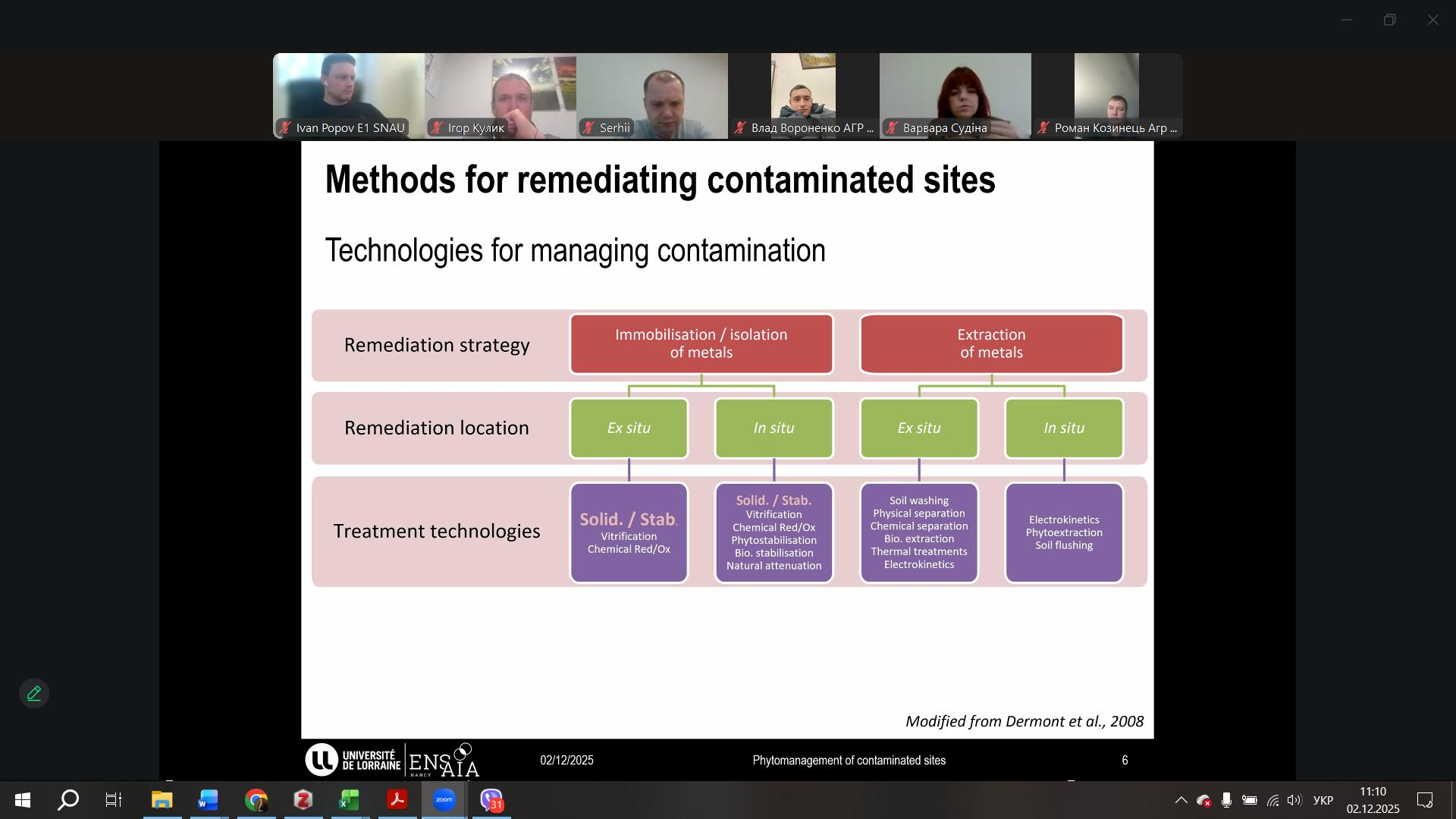Click the taskbar search magnifier
The width and height of the screenshot is (1456, 819).
pos(68,800)
